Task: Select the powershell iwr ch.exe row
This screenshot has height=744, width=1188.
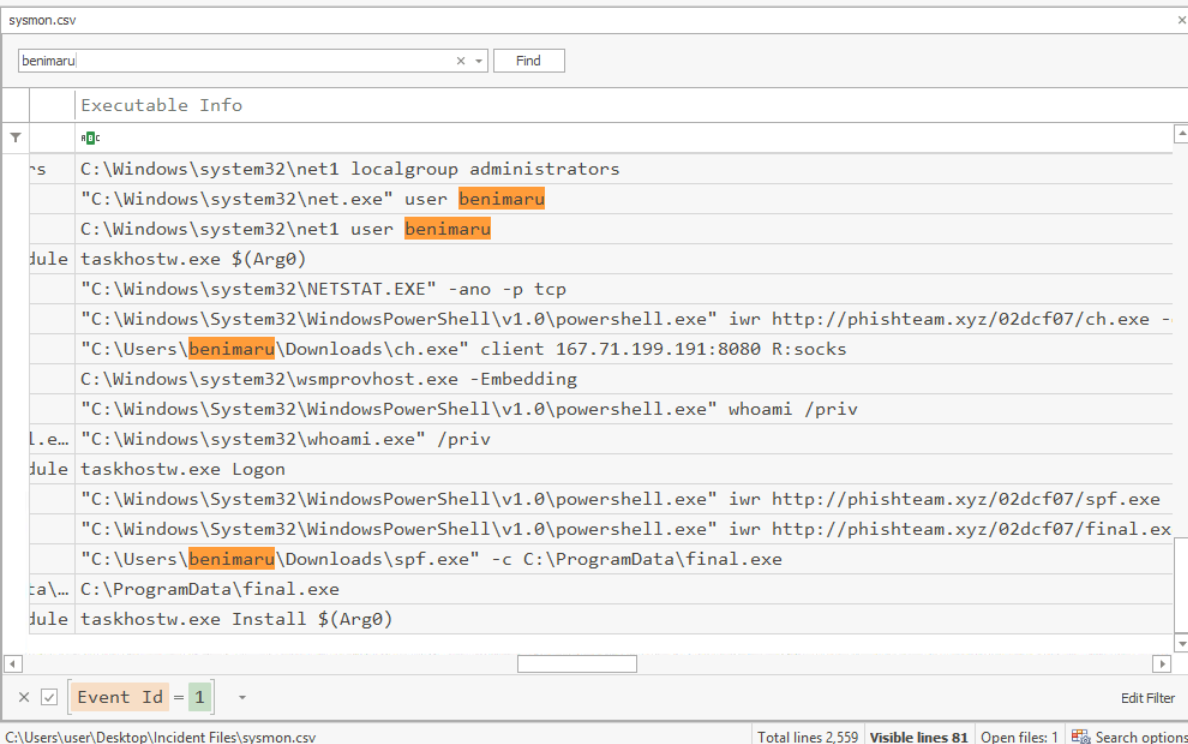Action: (x=624, y=319)
